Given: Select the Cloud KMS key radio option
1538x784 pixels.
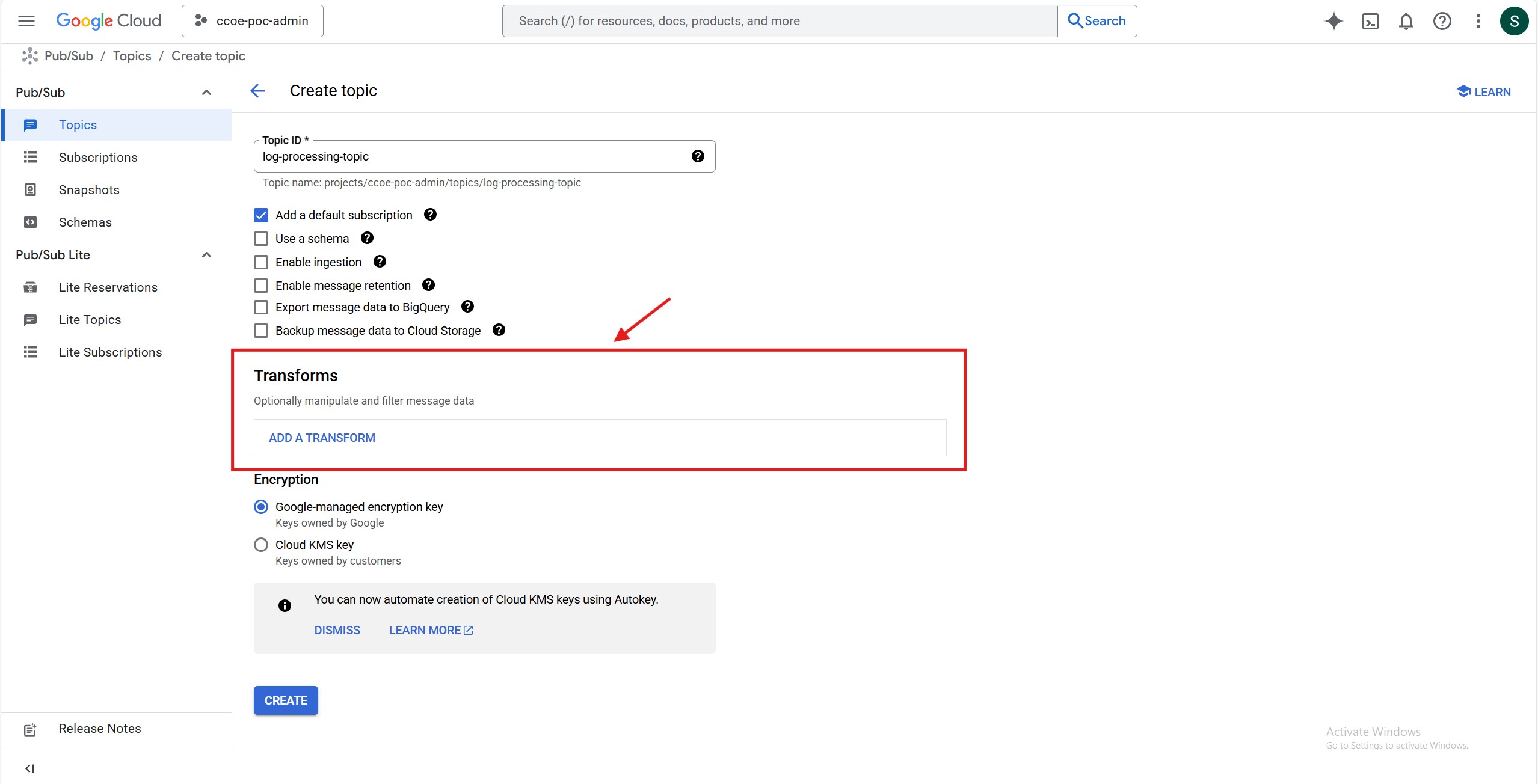Looking at the screenshot, I should click(x=261, y=545).
